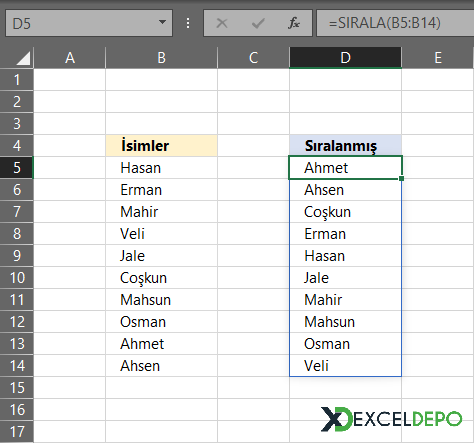Select cell containing Hasan in column B

(162, 167)
